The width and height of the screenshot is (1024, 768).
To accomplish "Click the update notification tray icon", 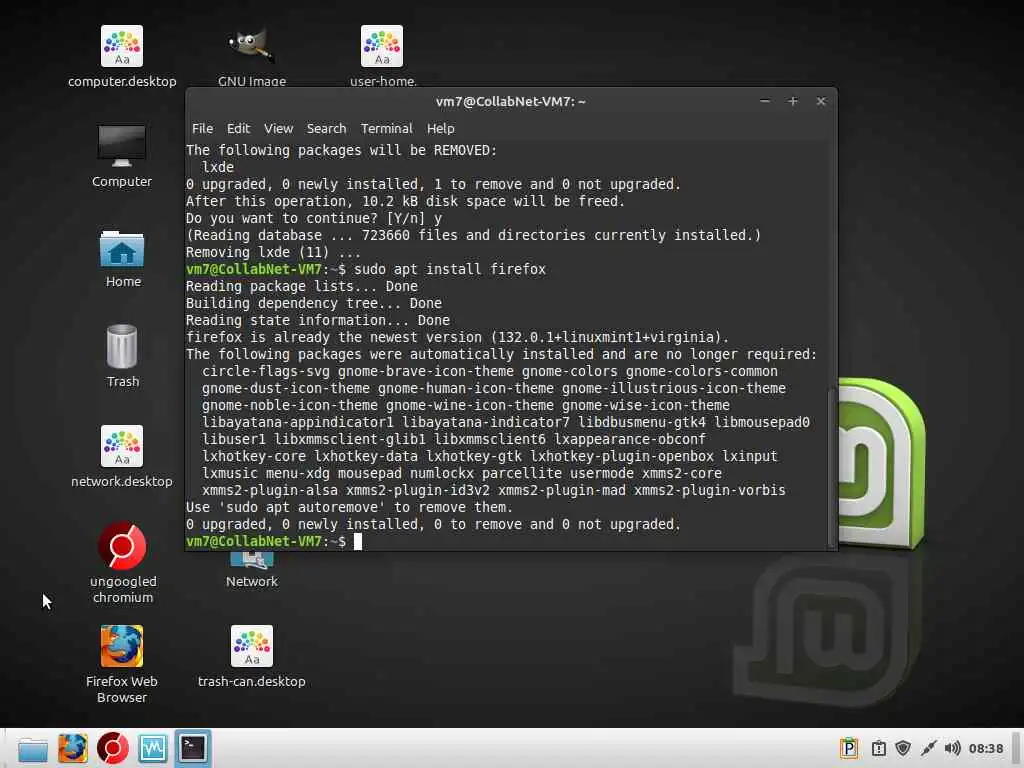I will [x=879, y=748].
